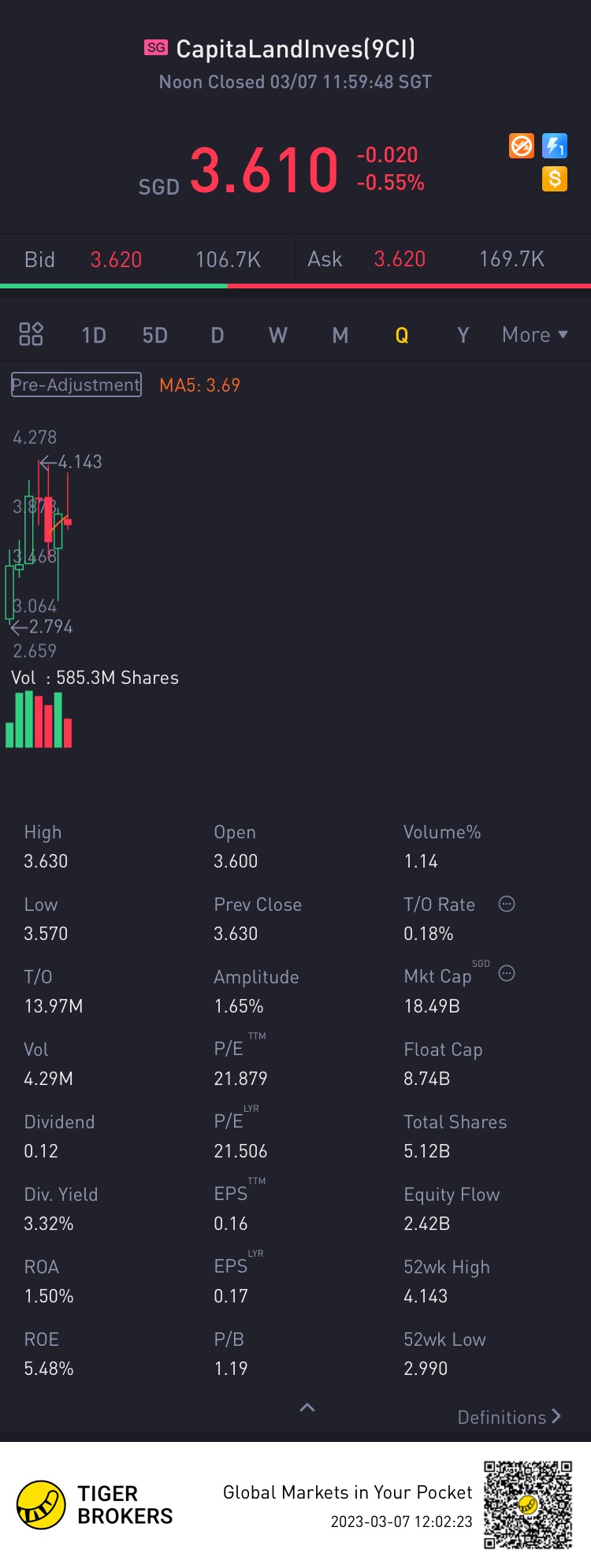Tap the Mkt Cap info icon

(507, 974)
